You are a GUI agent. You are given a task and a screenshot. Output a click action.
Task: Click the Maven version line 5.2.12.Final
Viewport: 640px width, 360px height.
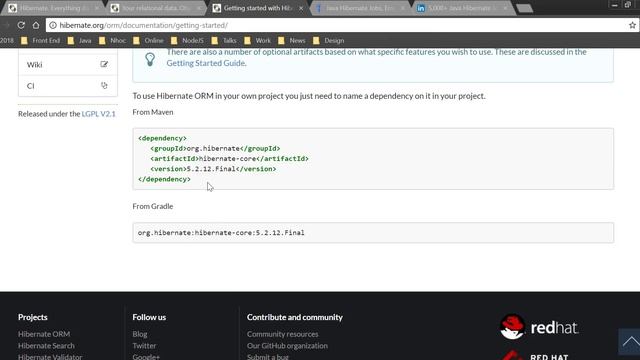213,169
